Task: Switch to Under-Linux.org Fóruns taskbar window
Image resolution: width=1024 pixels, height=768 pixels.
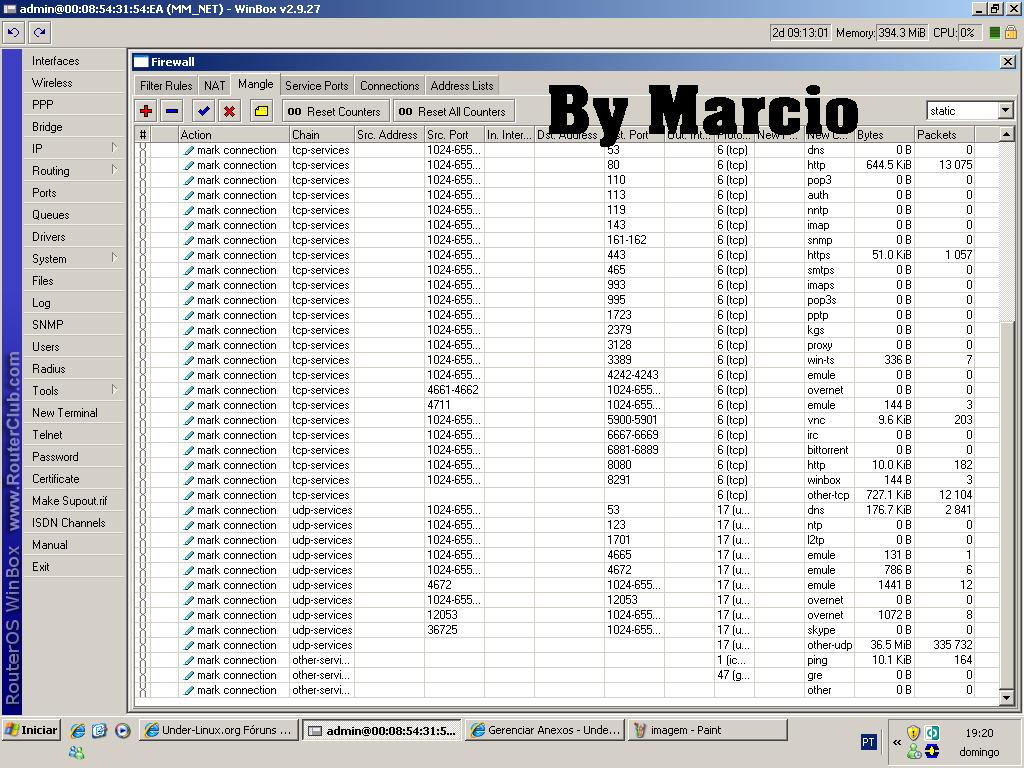Action: [x=219, y=730]
